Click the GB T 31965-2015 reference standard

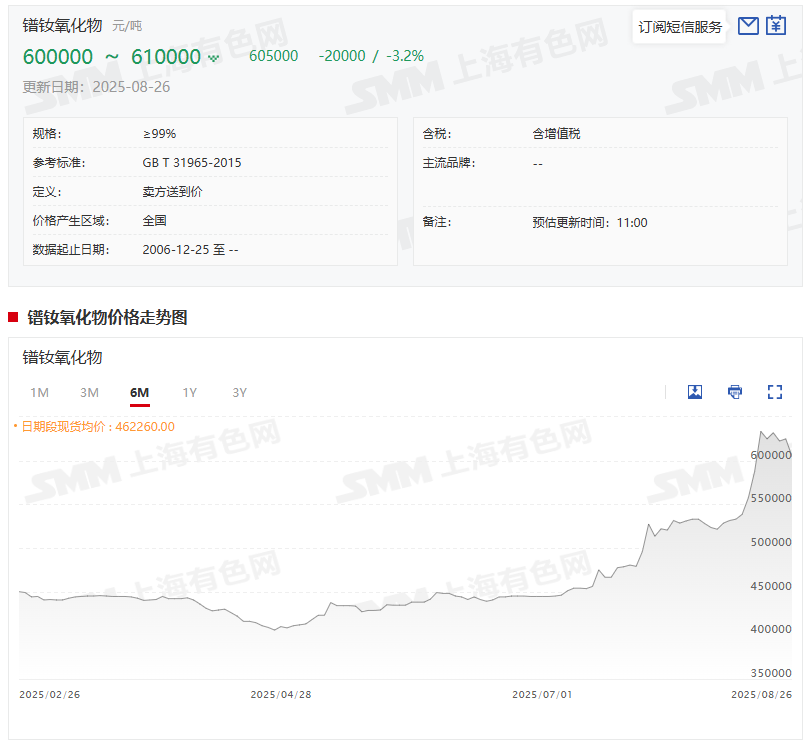tap(192, 162)
